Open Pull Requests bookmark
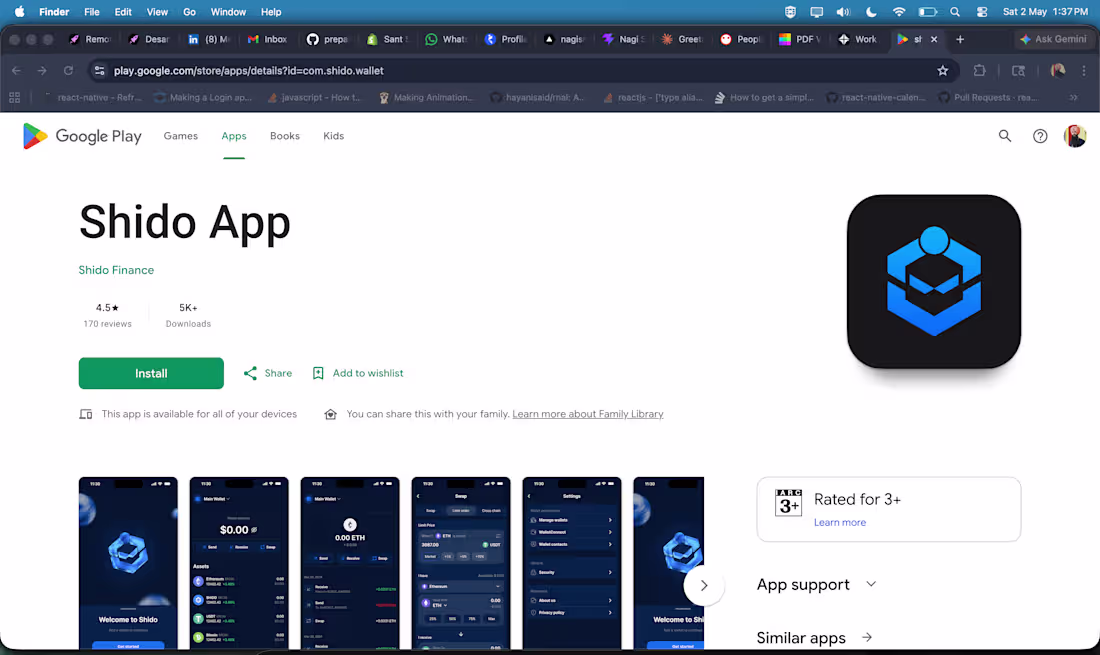Viewport: 1100px width, 655px height. click(x=987, y=97)
